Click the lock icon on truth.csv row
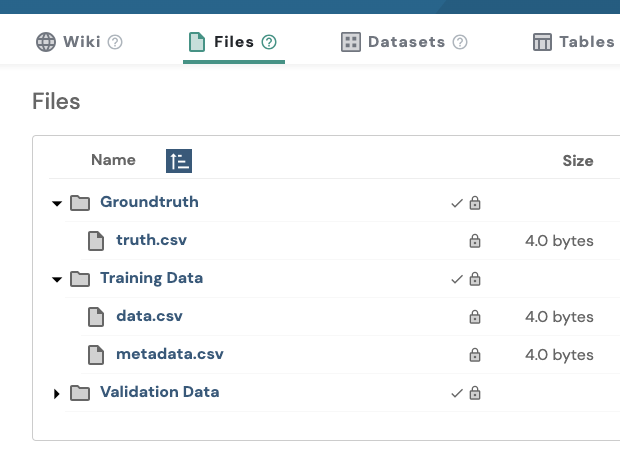 [475, 241]
